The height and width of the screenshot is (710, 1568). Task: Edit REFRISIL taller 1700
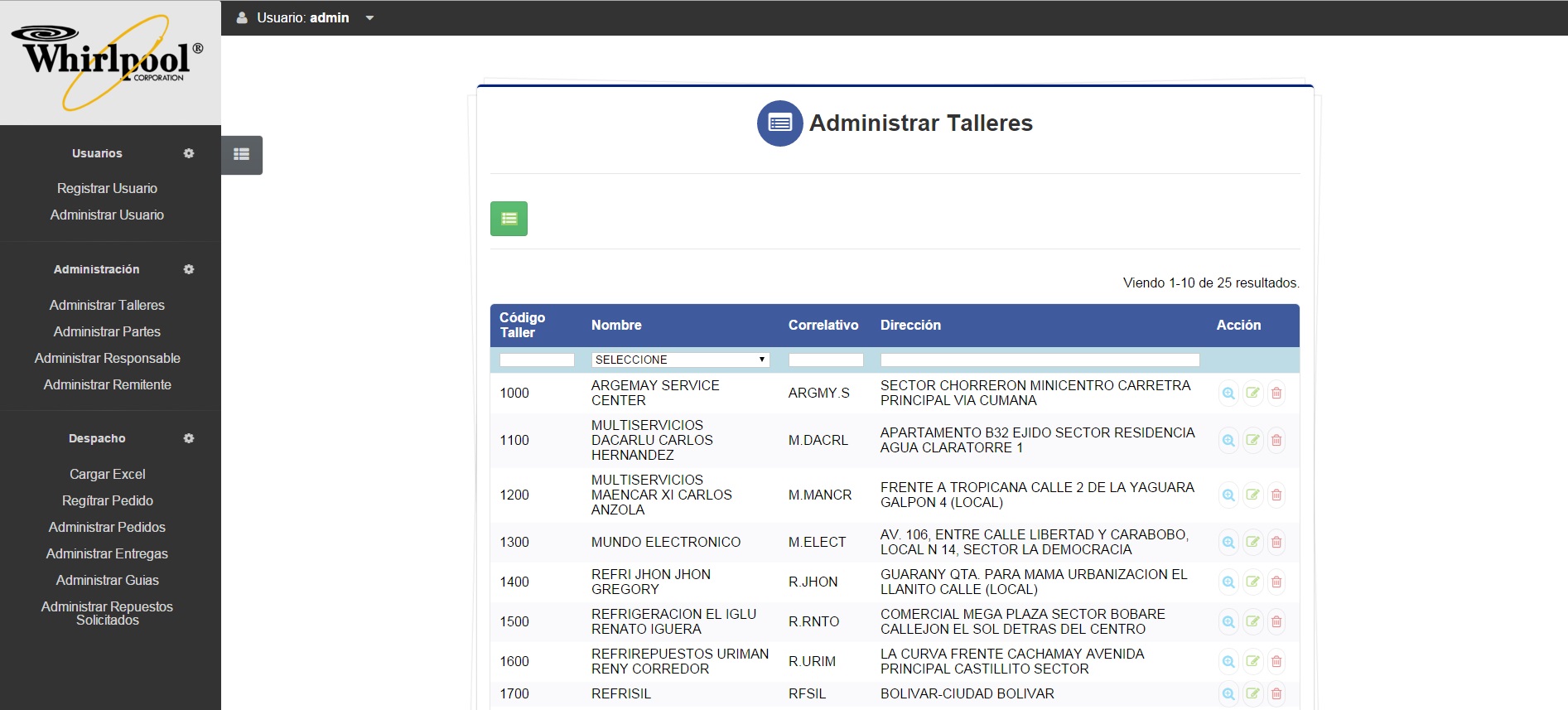click(x=1252, y=693)
